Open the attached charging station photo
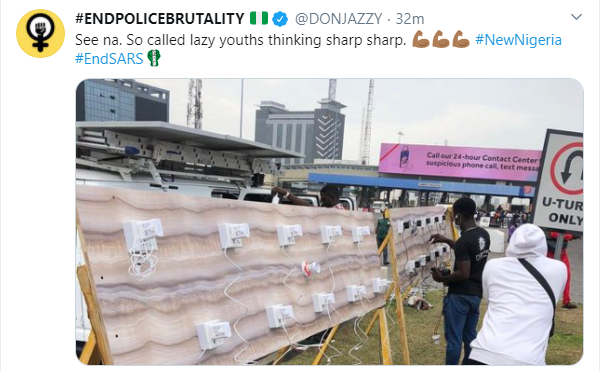The height and width of the screenshot is (371, 605). tap(330, 222)
